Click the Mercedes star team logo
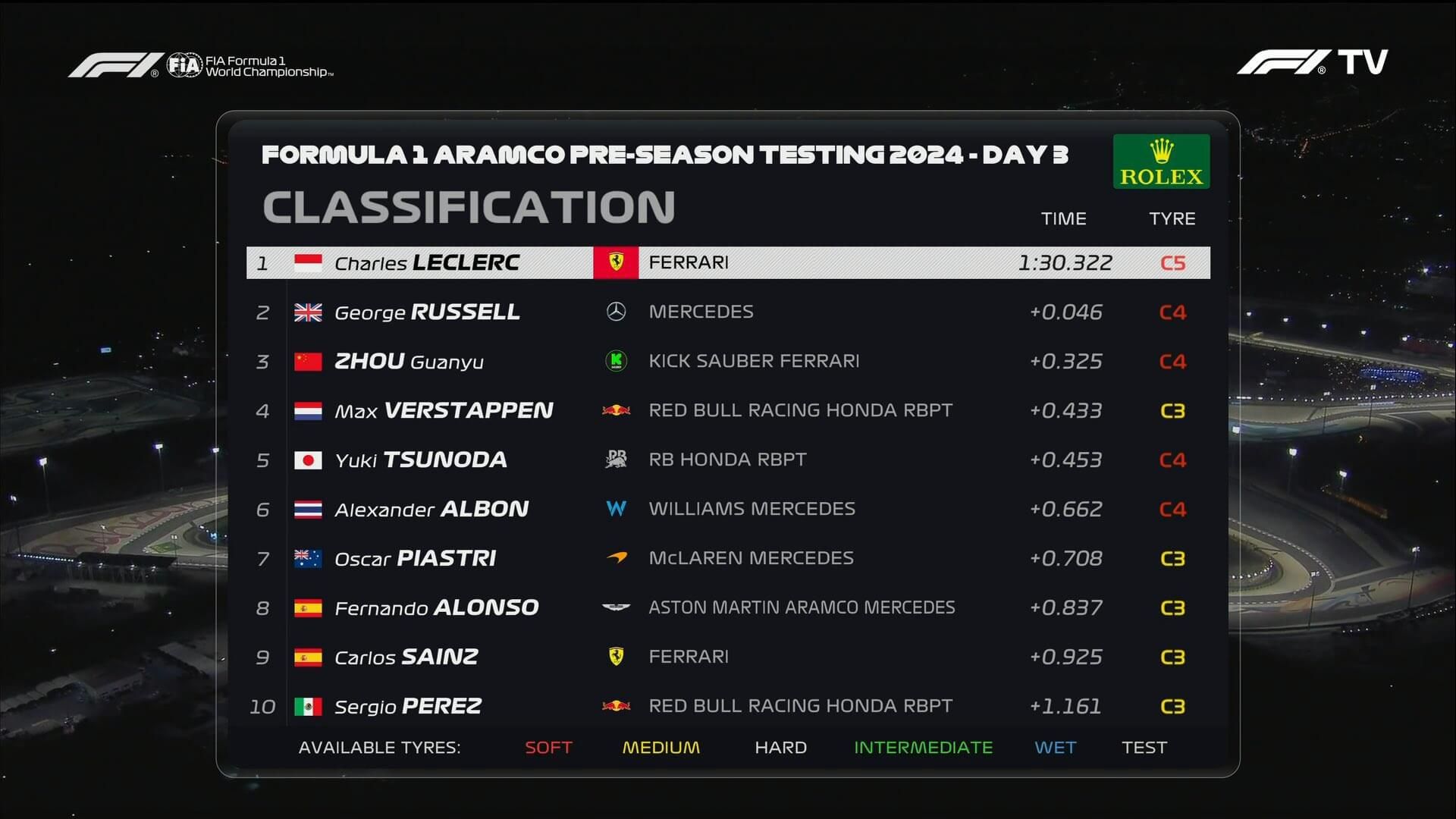 [x=616, y=312]
